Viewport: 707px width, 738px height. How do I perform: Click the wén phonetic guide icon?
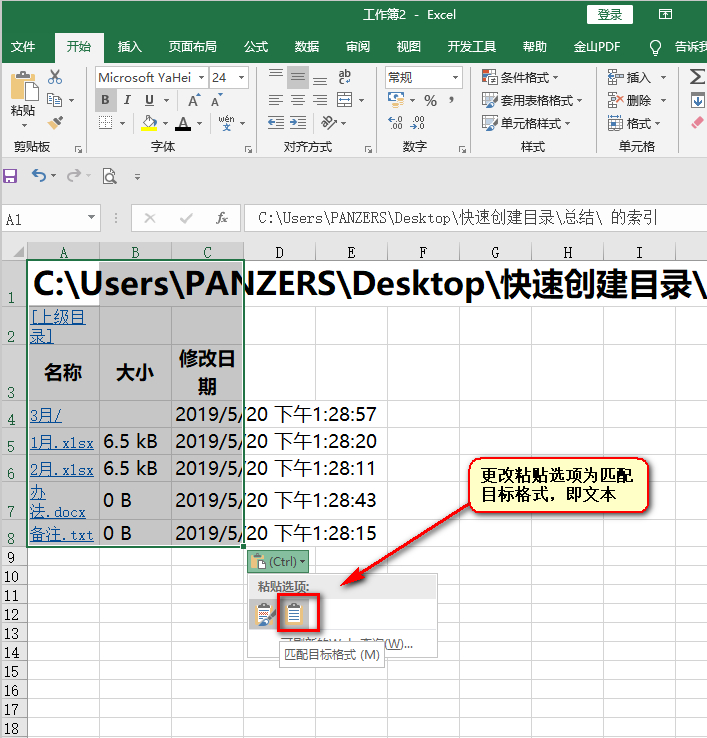pos(226,122)
